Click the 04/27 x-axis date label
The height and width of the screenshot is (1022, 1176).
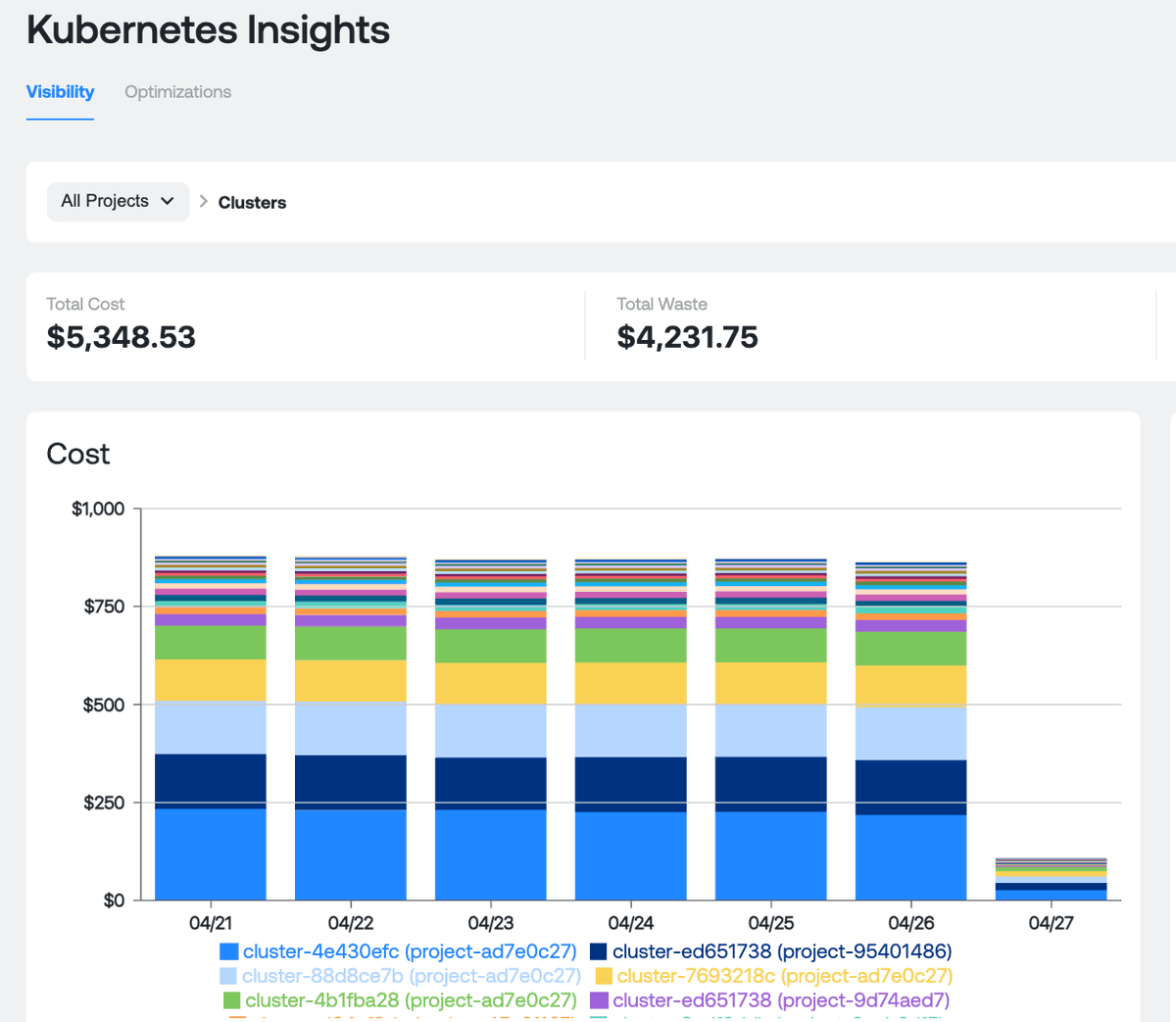(1052, 923)
